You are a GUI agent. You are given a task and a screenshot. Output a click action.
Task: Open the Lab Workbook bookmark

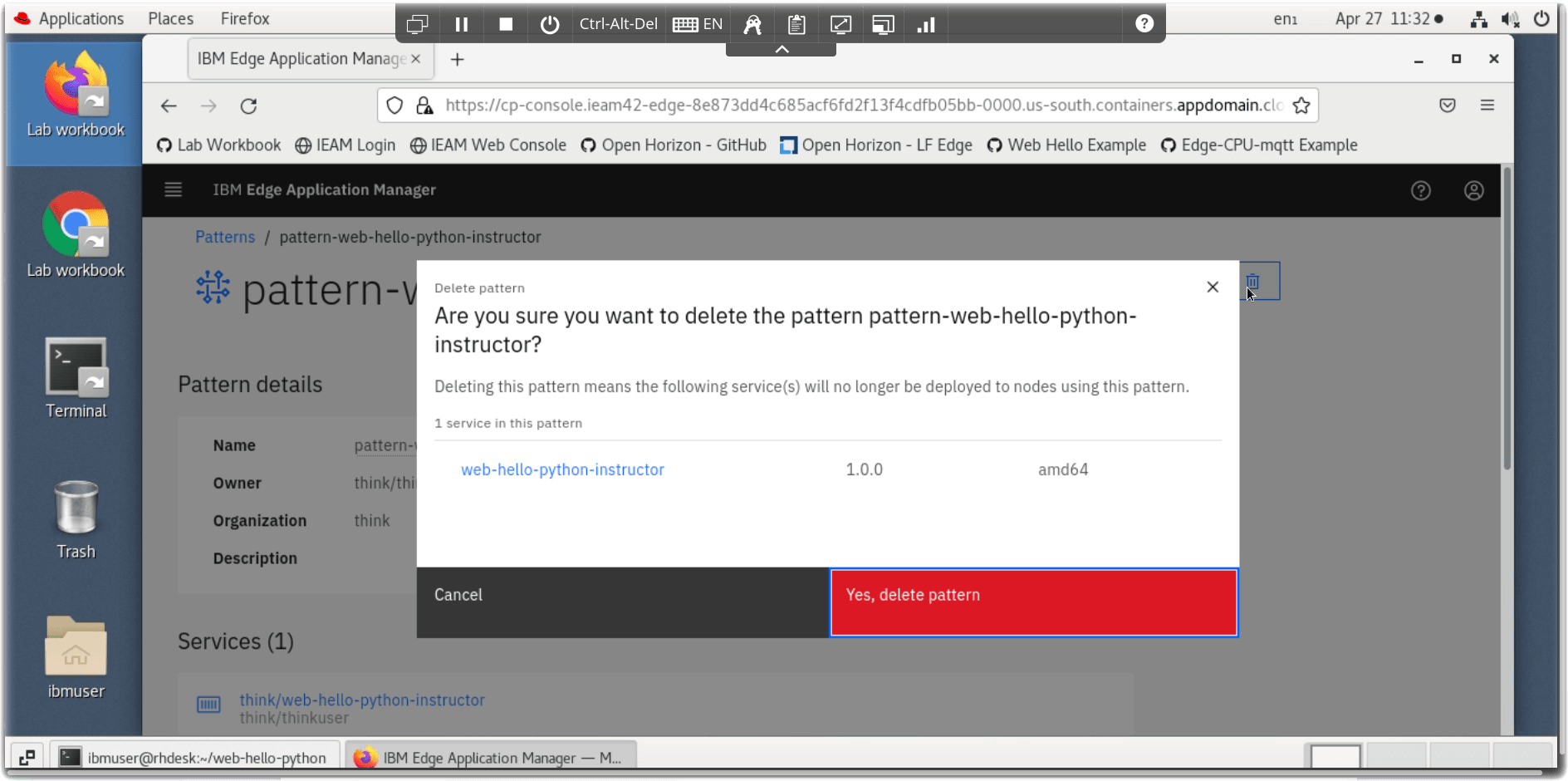219,145
